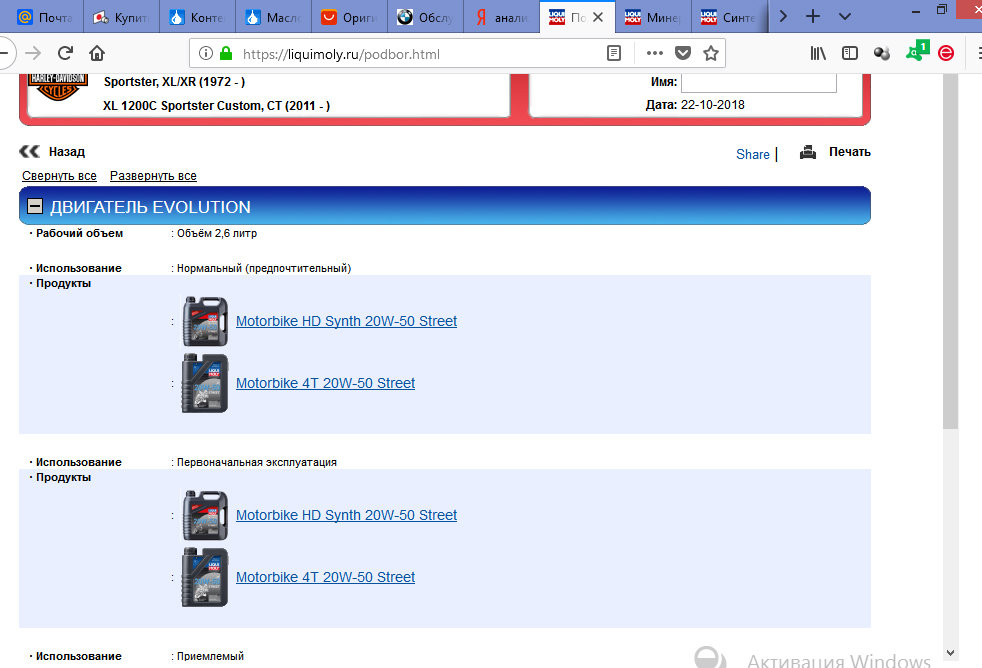
Task: Click 'Первоначальная эксплуатация' usage text
Action: pos(257,462)
